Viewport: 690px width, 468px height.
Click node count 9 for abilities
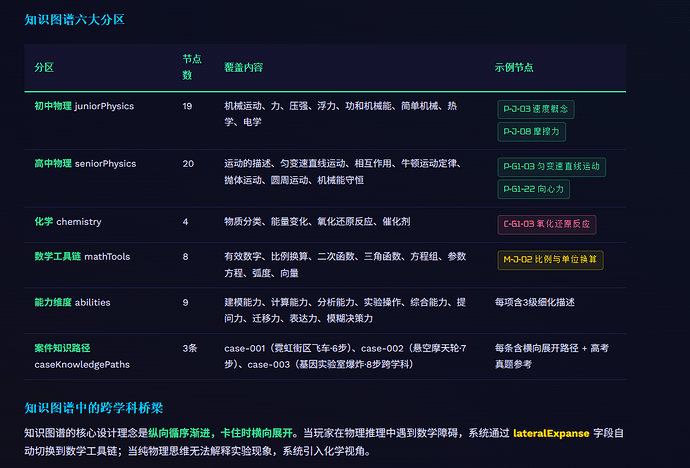click(x=185, y=302)
